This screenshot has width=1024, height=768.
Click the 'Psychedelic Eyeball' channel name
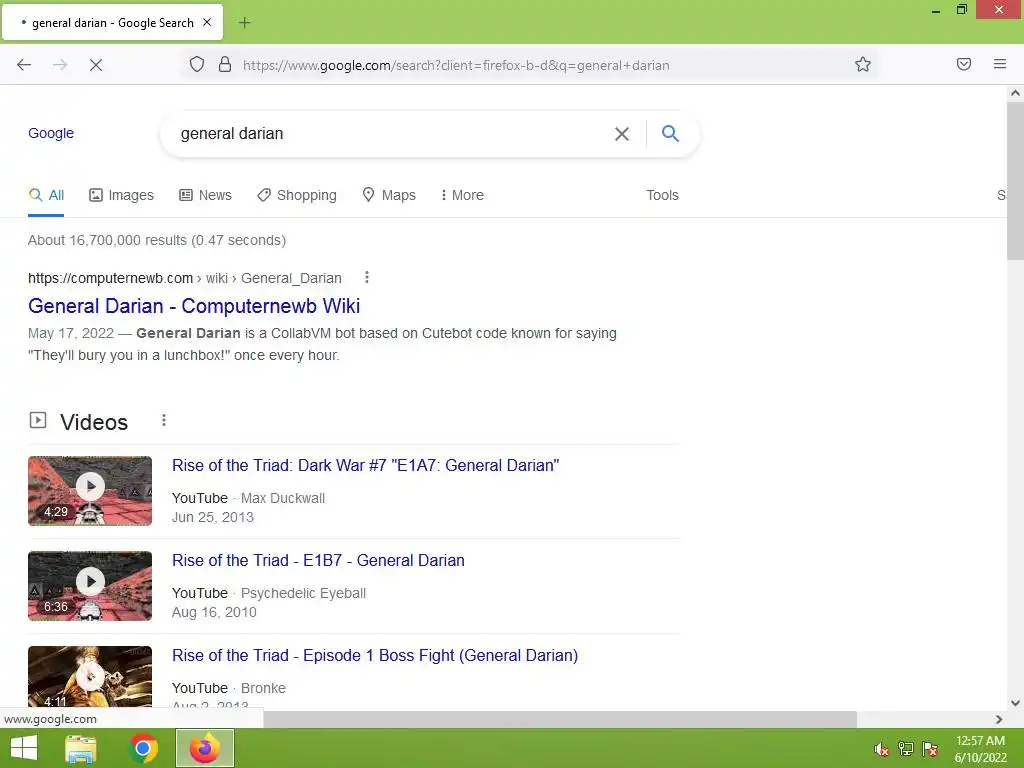[303, 593]
